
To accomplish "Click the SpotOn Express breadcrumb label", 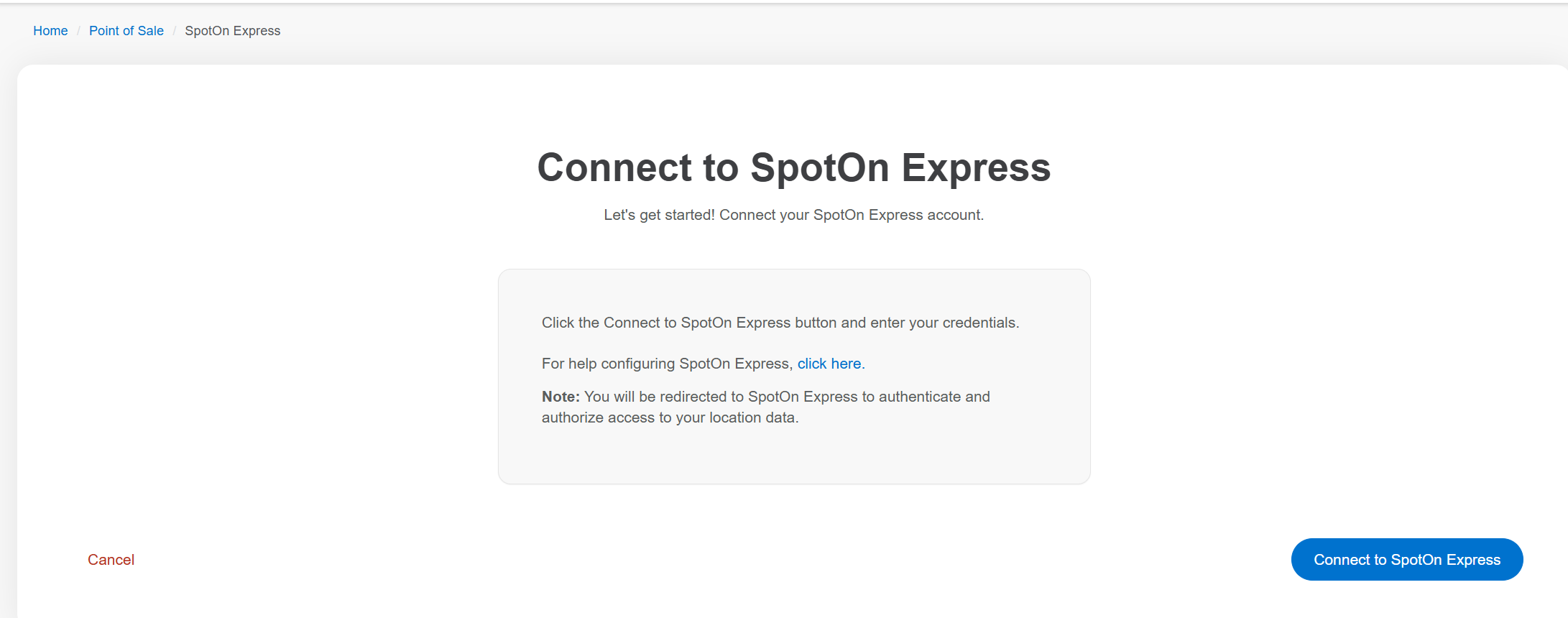I will (232, 31).
